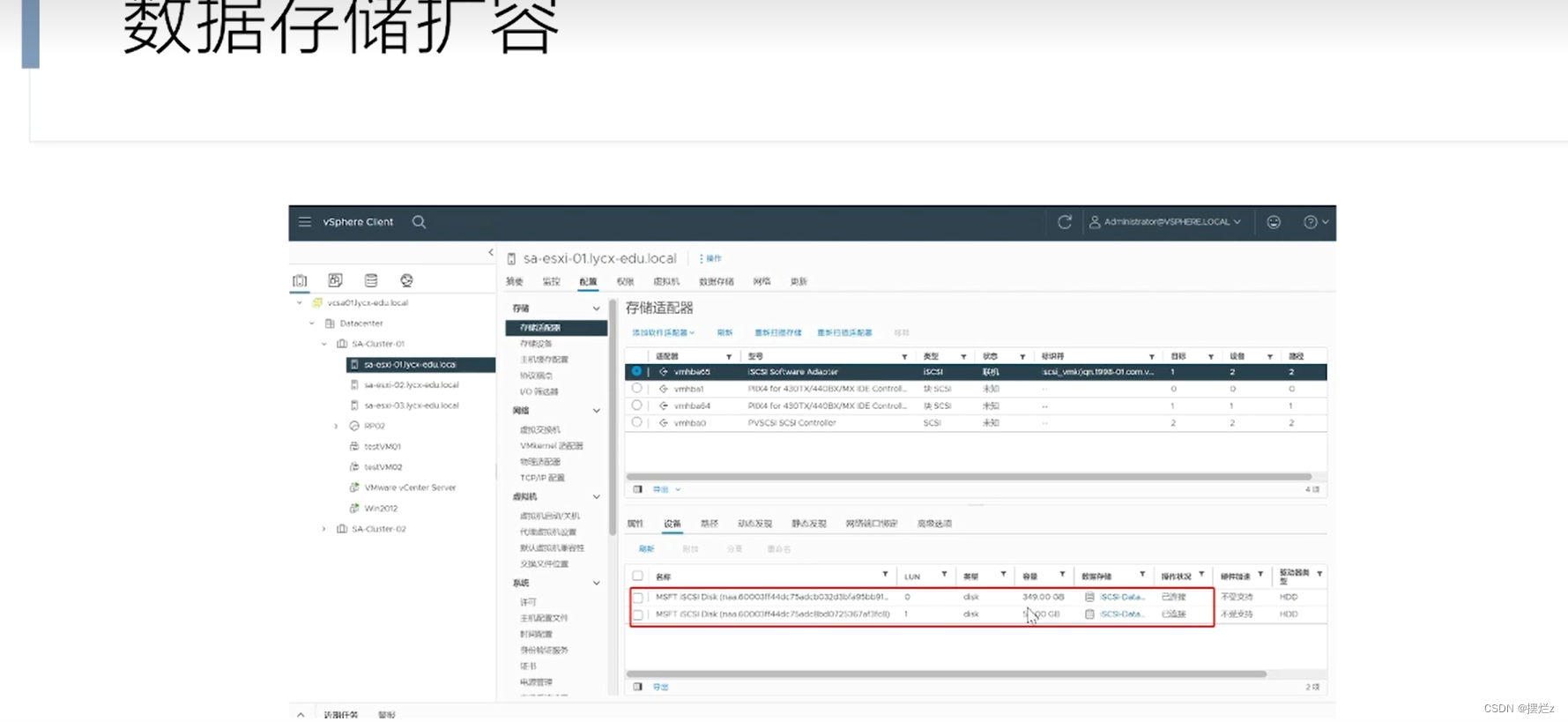Image resolution: width=1568 pixels, height=722 pixels.
Task: Collapse the 网络 section in config menu
Action: [x=597, y=411]
